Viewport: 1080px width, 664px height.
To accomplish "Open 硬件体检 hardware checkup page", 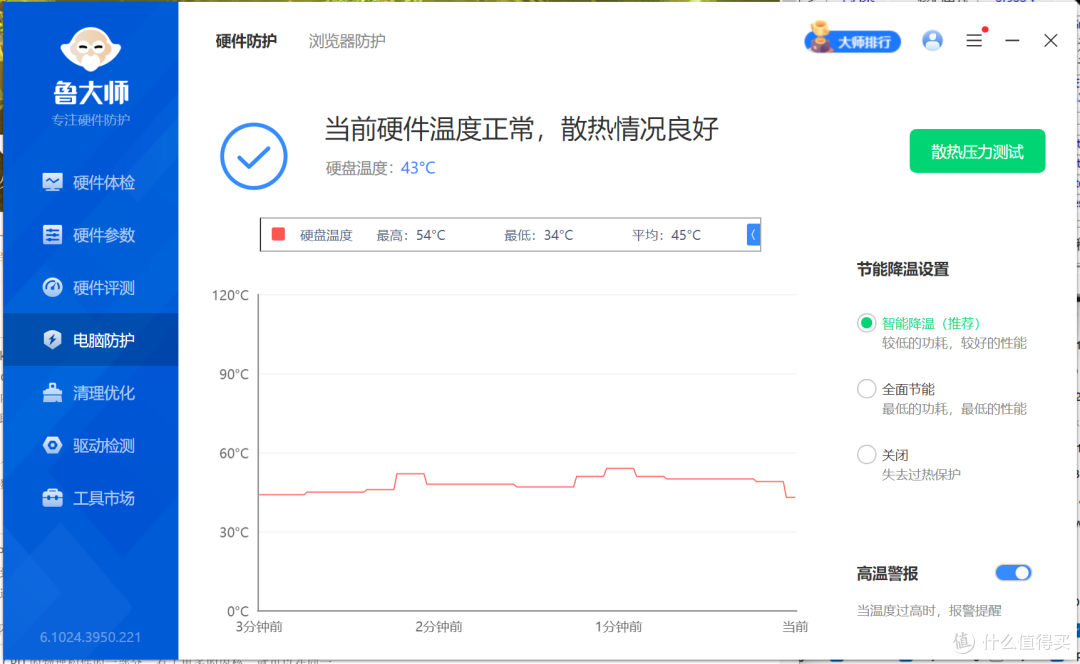I will click(x=90, y=183).
